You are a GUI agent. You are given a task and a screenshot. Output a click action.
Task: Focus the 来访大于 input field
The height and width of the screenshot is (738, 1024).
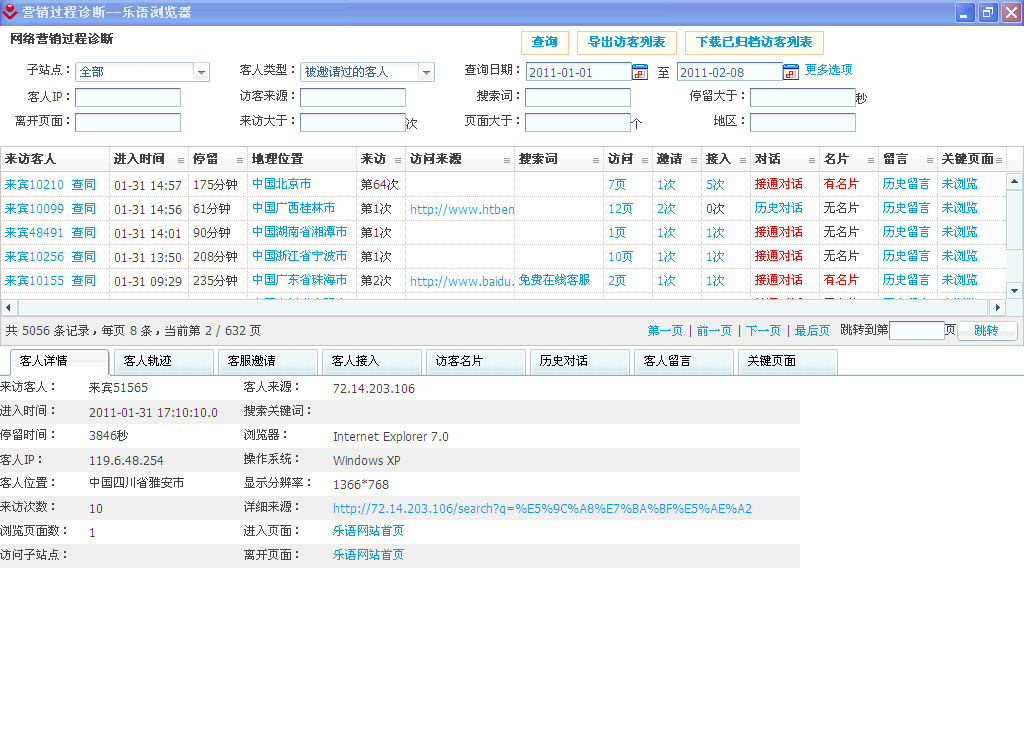click(x=353, y=122)
